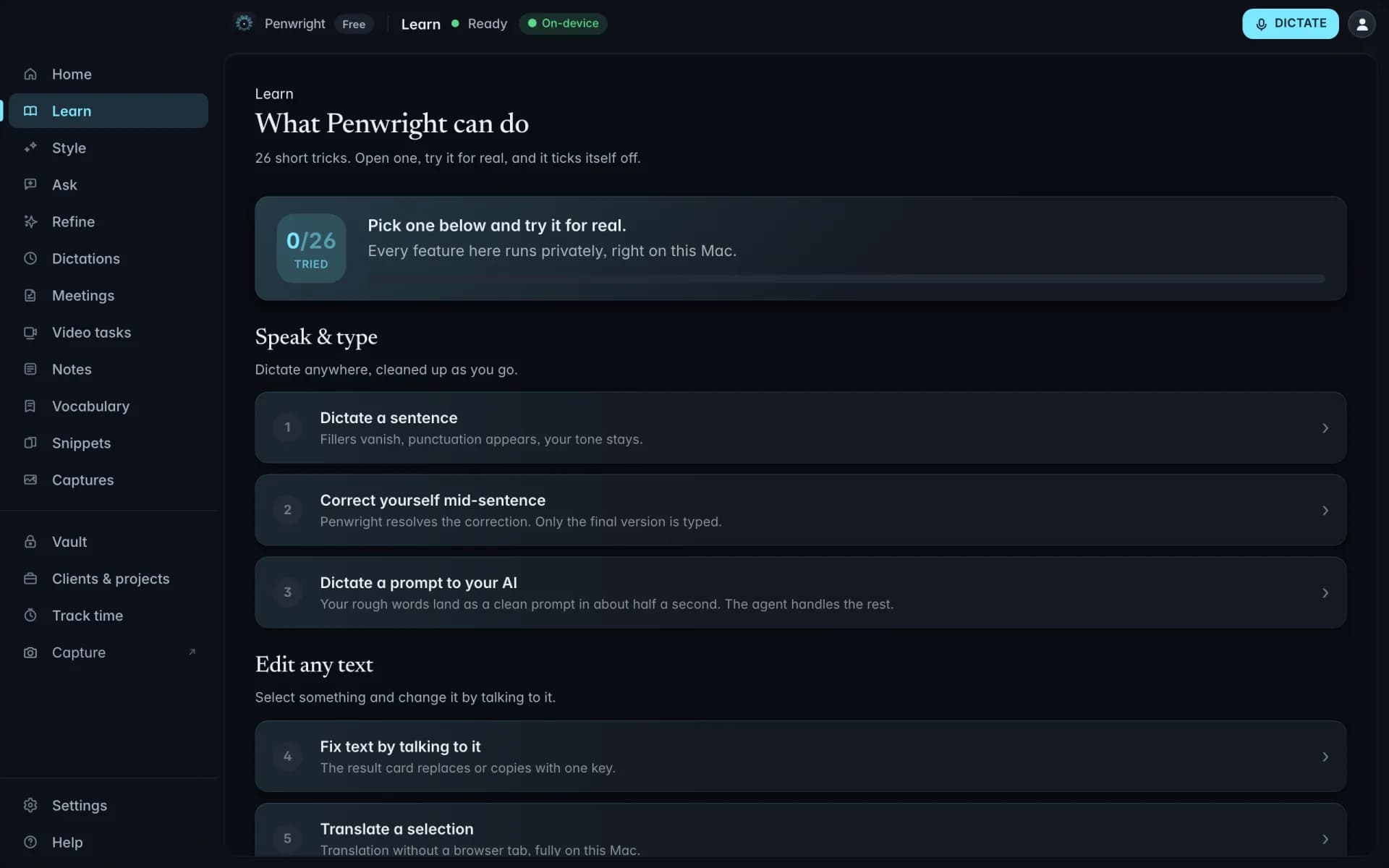Expand Correct yourself mid-sentence chevron
Image resolution: width=1389 pixels, height=868 pixels.
pos(1325,511)
